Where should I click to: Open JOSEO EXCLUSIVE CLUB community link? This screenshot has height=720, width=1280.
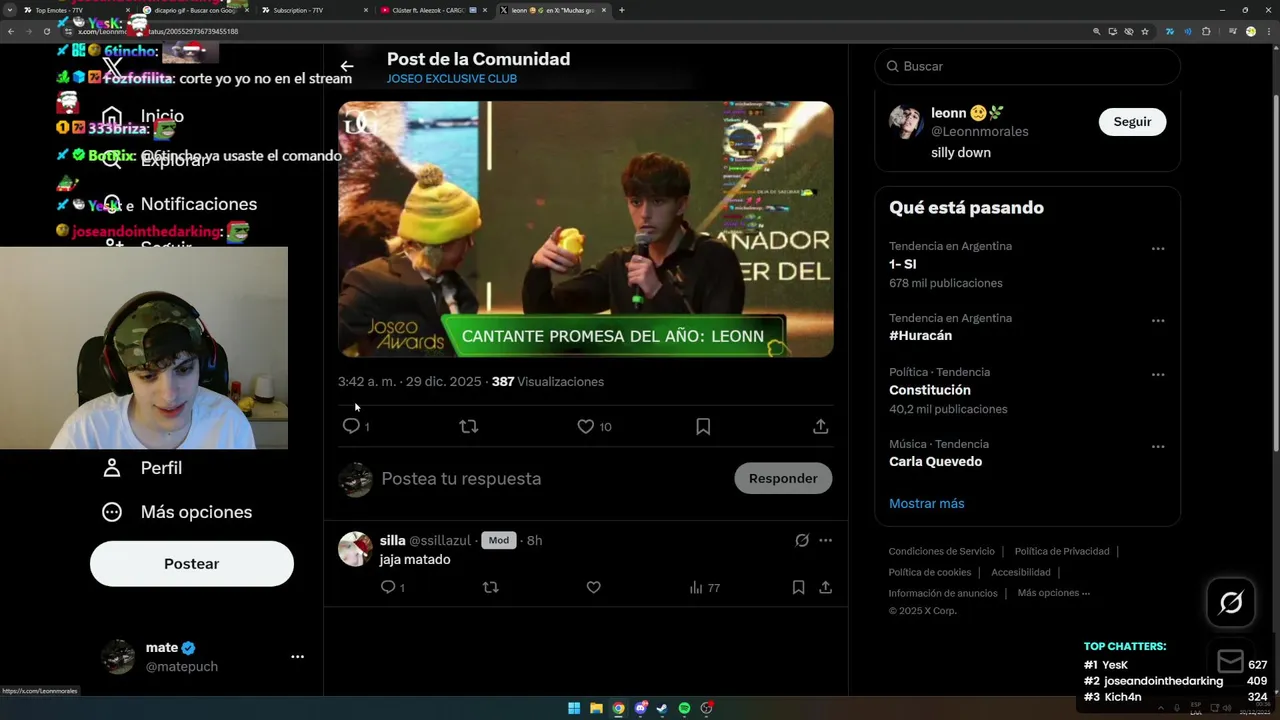452,79
